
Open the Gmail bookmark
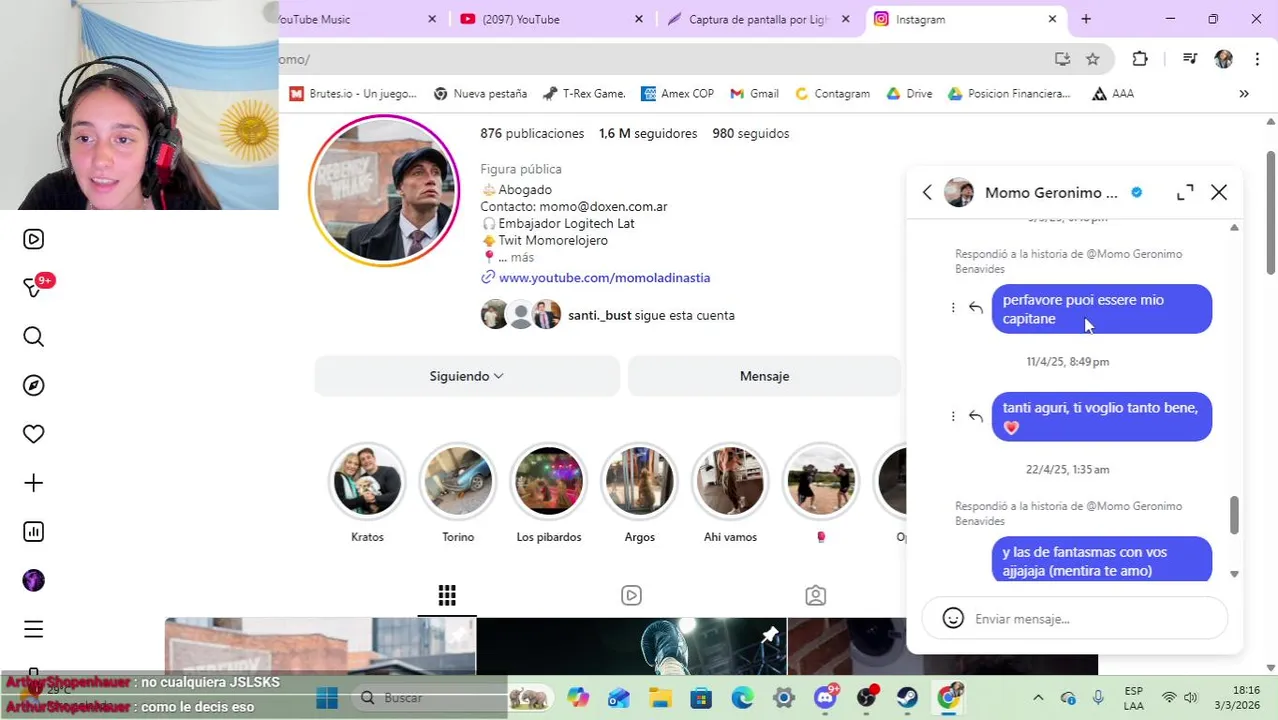754,93
